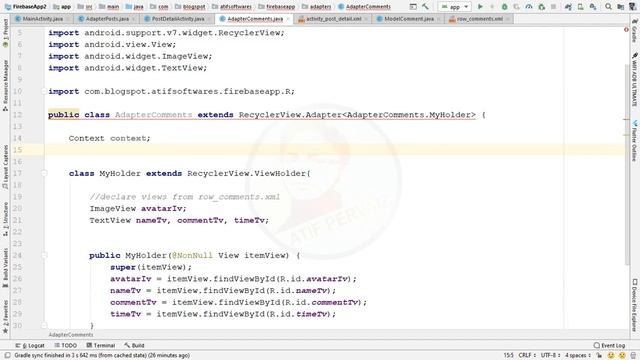
Task: Open the WiFi ADB Ultimate side panel
Action: [x=635, y=80]
